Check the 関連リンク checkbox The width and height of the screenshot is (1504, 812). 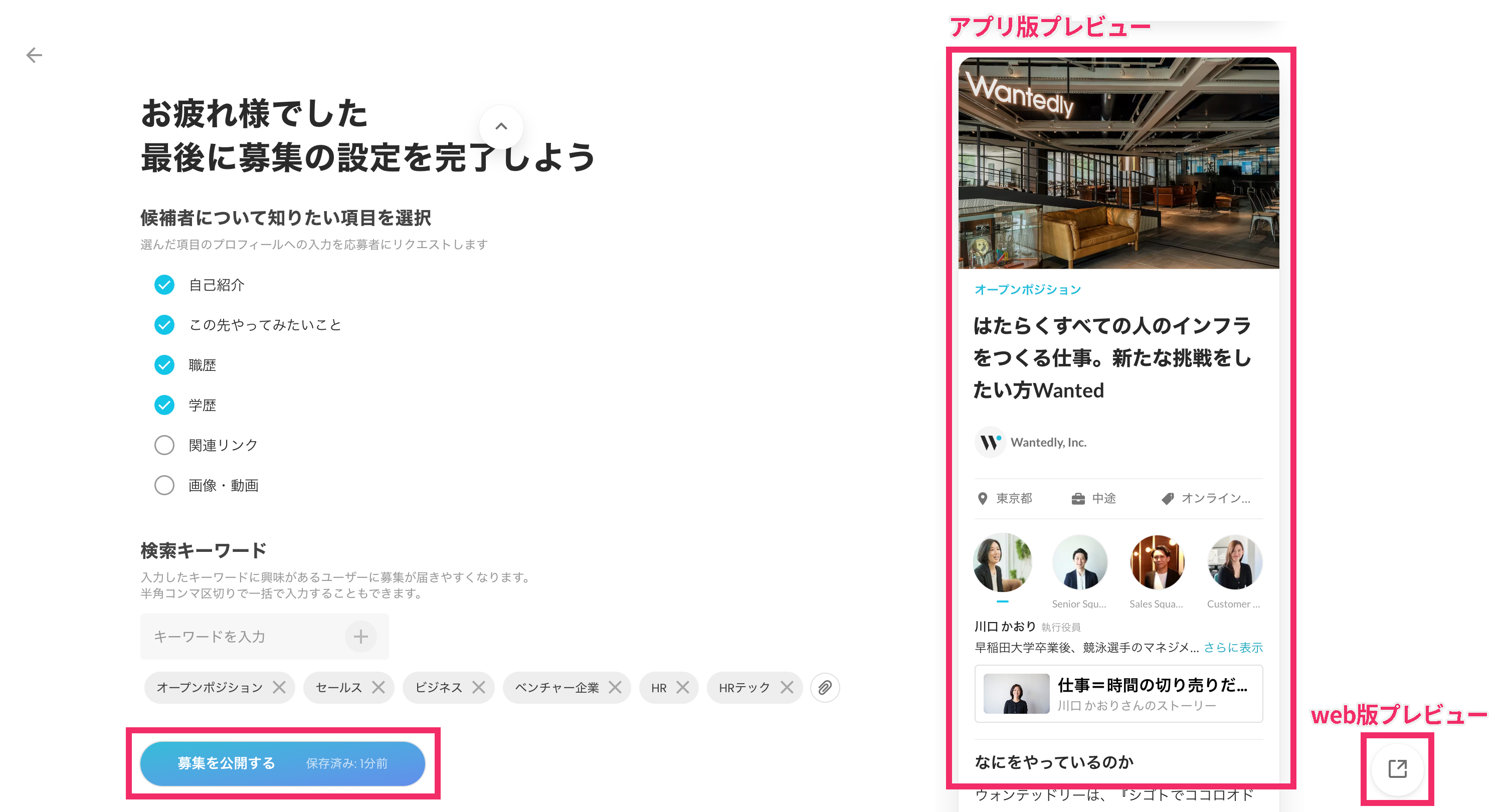(x=164, y=445)
